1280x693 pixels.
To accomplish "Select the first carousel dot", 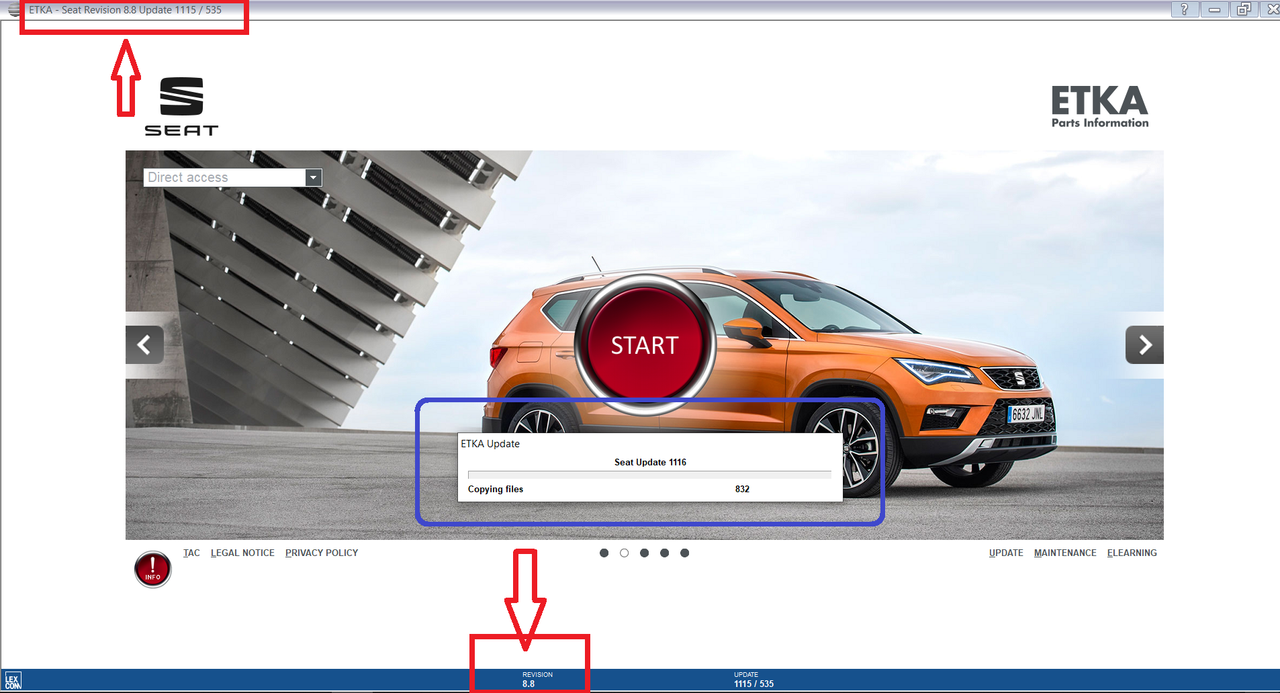I will pos(604,553).
